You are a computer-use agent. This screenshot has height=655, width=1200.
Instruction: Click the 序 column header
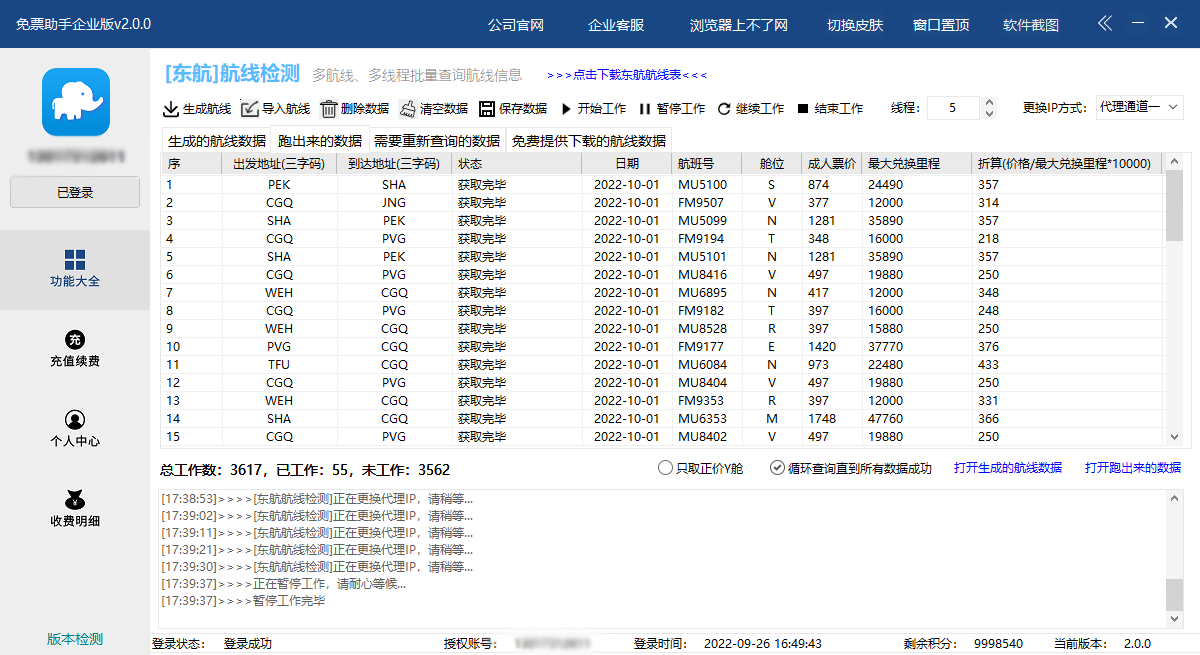tap(192, 164)
